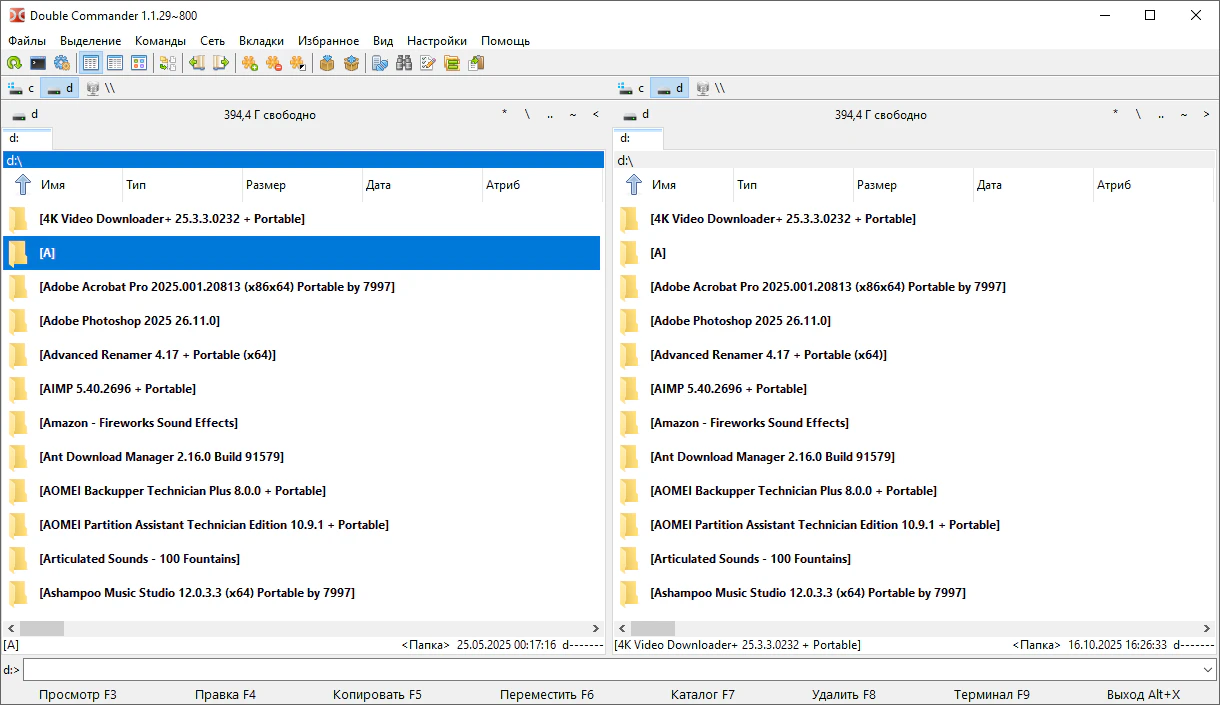The width and height of the screenshot is (1220, 705).
Task: Toggle thumbnails view mode in toolbar
Action: tap(139, 63)
